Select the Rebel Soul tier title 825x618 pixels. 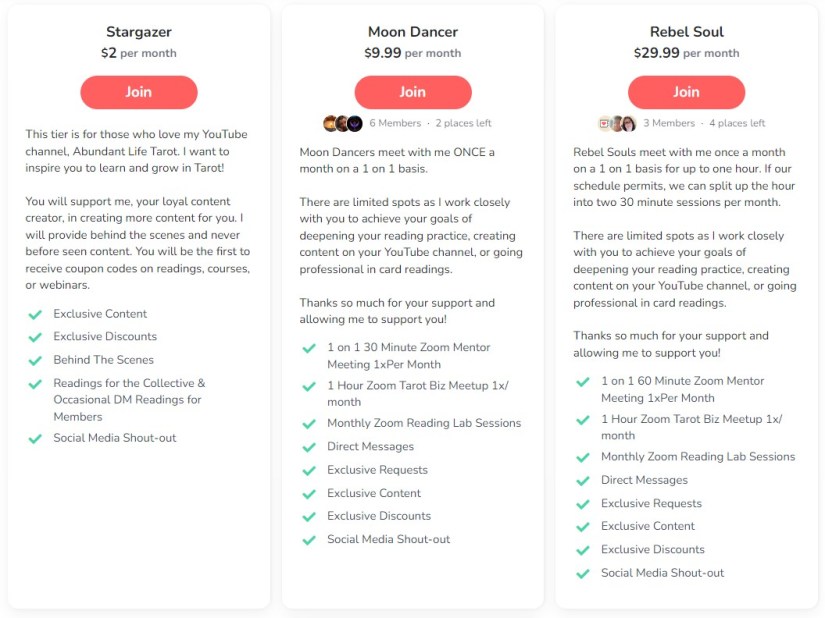686,32
